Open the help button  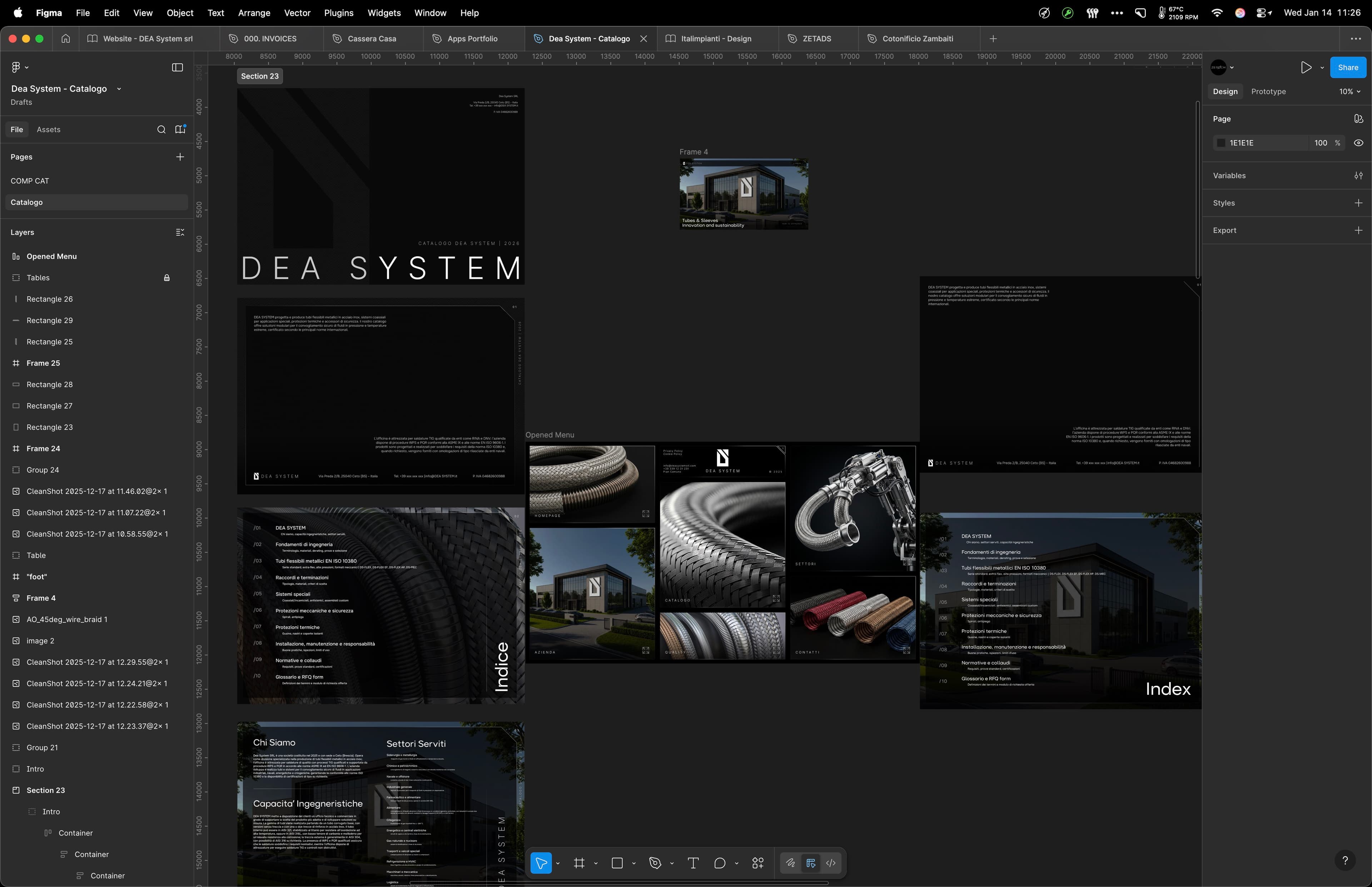[x=1345, y=861]
